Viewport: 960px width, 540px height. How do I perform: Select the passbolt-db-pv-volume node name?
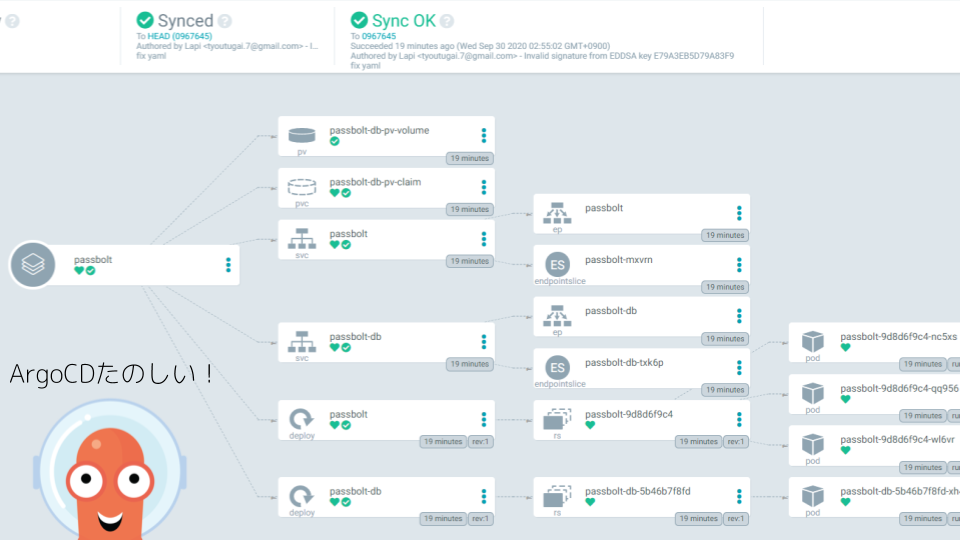(380, 130)
